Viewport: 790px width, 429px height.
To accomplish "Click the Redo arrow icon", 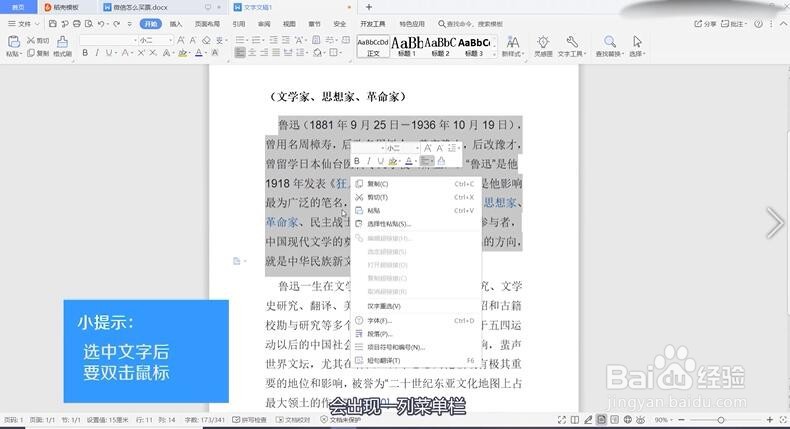I will coord(117,24).
